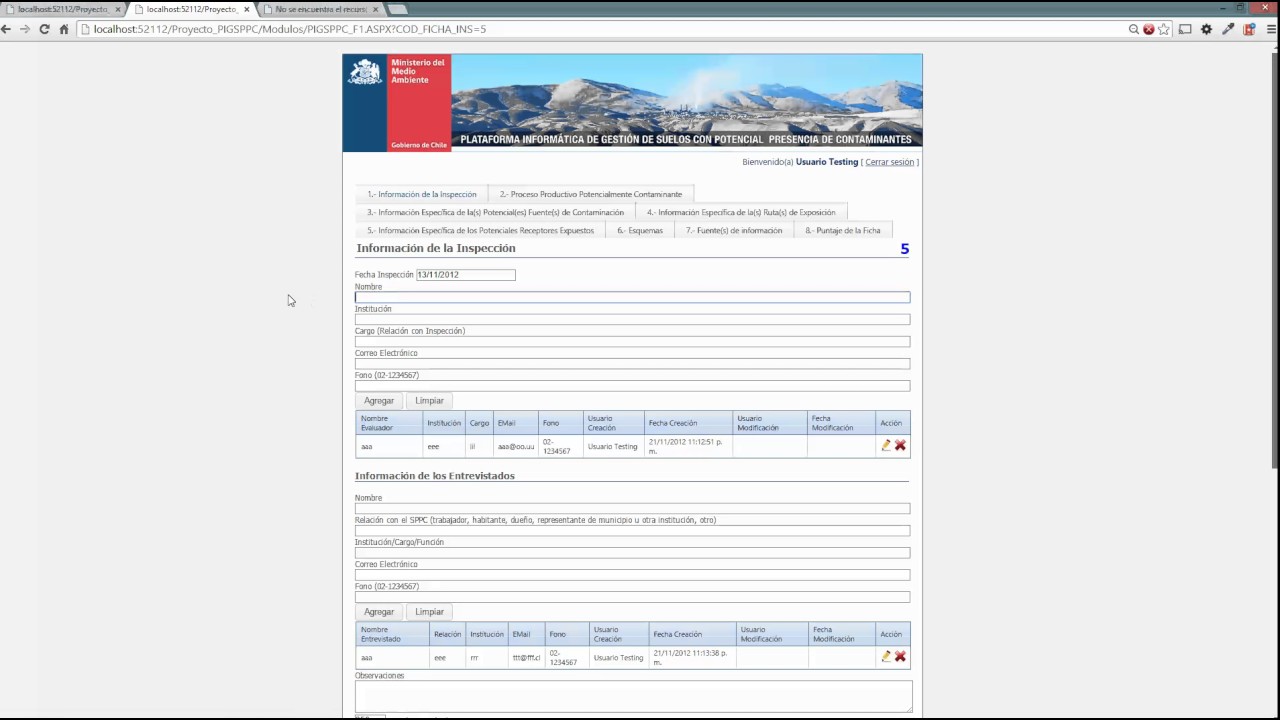Screen dimensions: 1280x720
Task: Go back with the browser back arrow
Action: pos(7,29)
